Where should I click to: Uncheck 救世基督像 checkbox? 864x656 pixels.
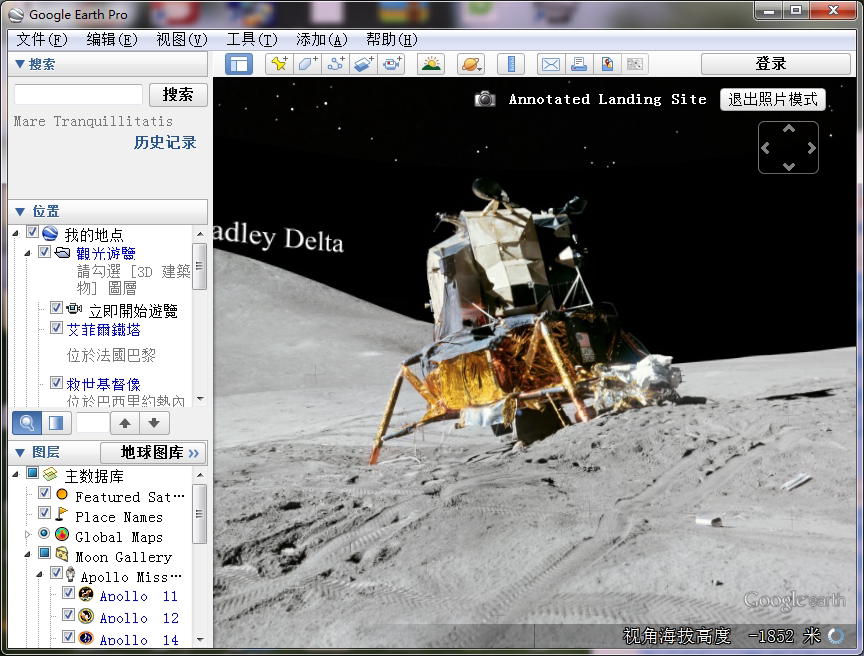56,382
